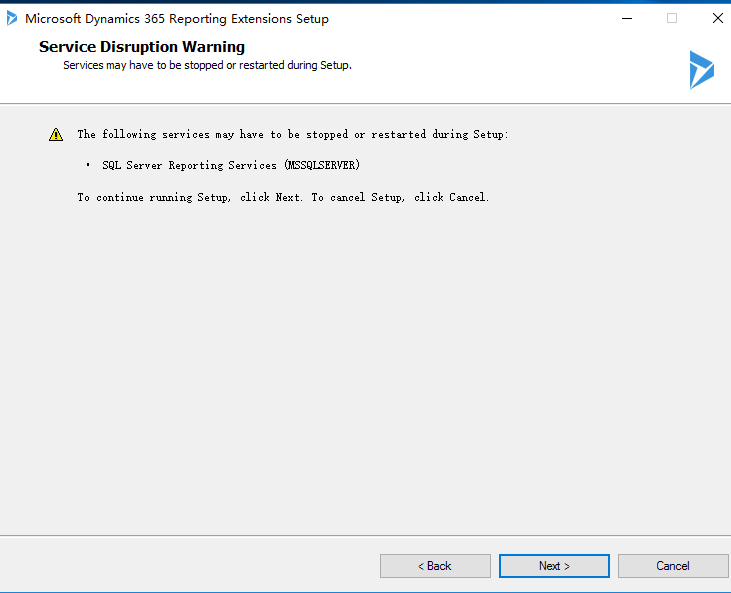The height and width of the screenshot is (593, 731).
Task: Click the 'Services may have to be stopped' subtitle
Action: tap(207, 65)
